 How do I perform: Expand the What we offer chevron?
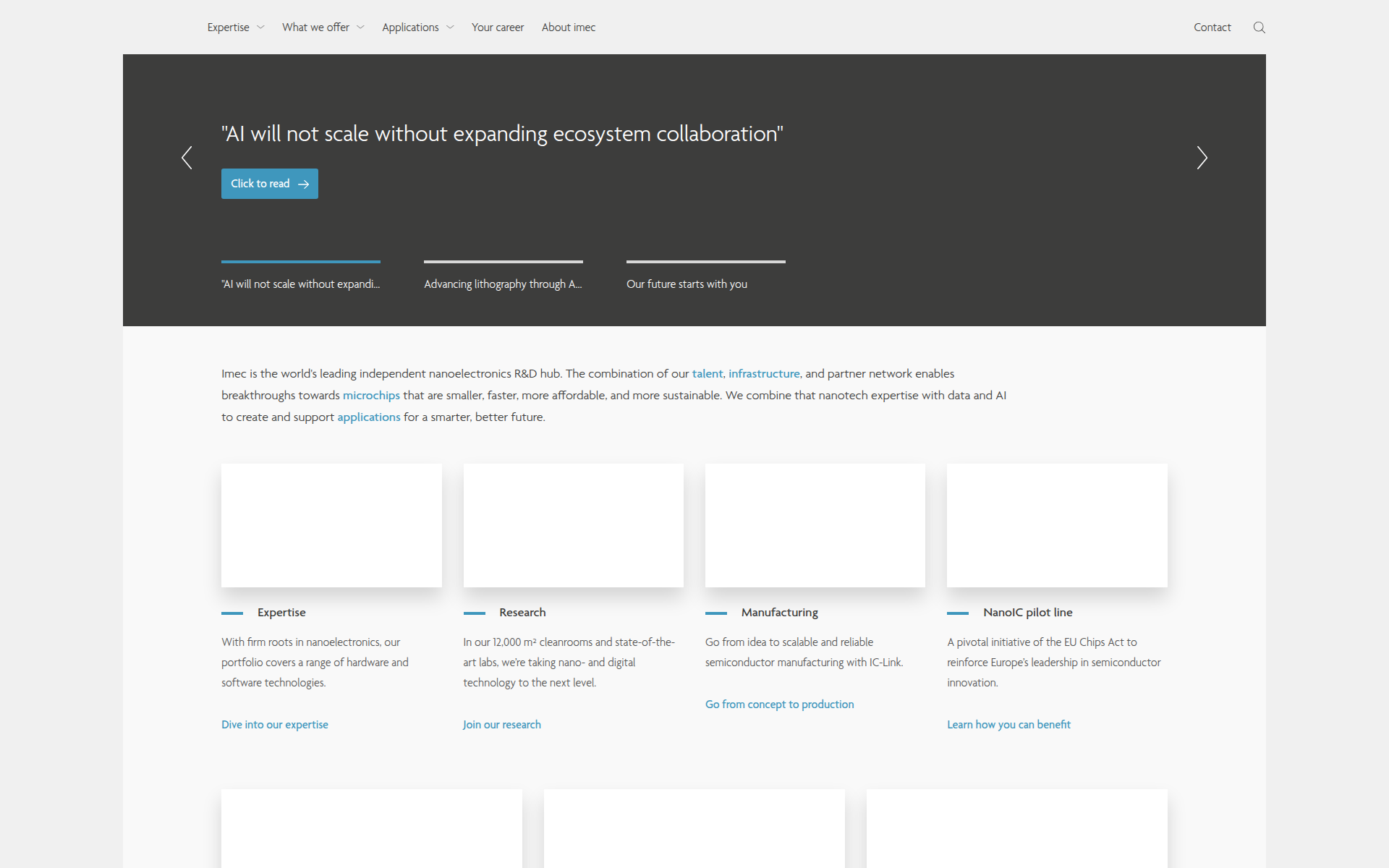point(360,27)
